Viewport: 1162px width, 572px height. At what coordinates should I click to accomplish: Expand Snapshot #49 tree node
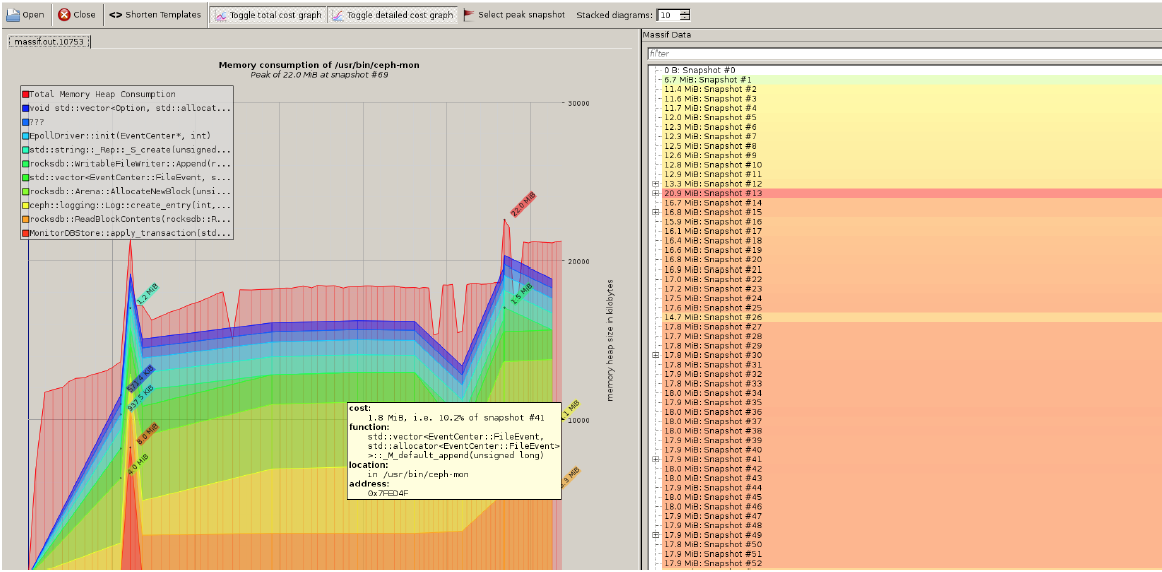(655, 535)
